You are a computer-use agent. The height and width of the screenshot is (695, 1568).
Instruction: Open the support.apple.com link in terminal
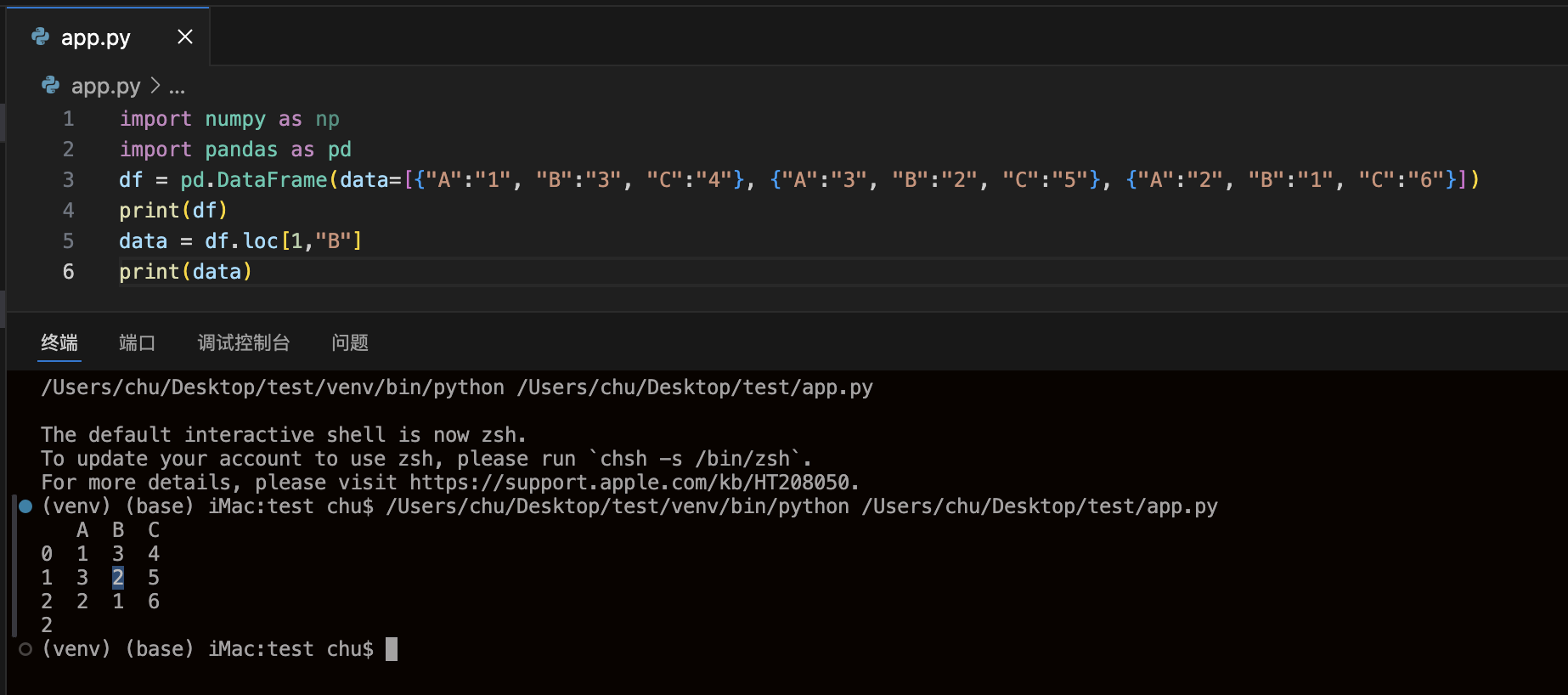click(x=629, y=483)
